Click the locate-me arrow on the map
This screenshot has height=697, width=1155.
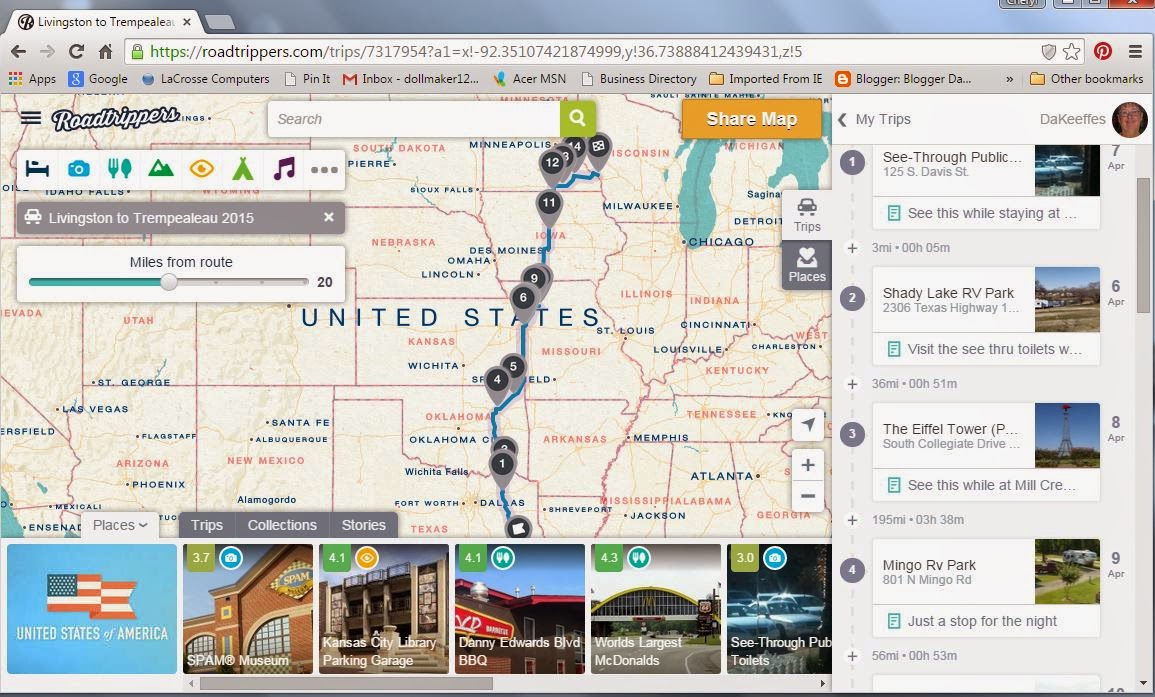(x=808, y=424)
